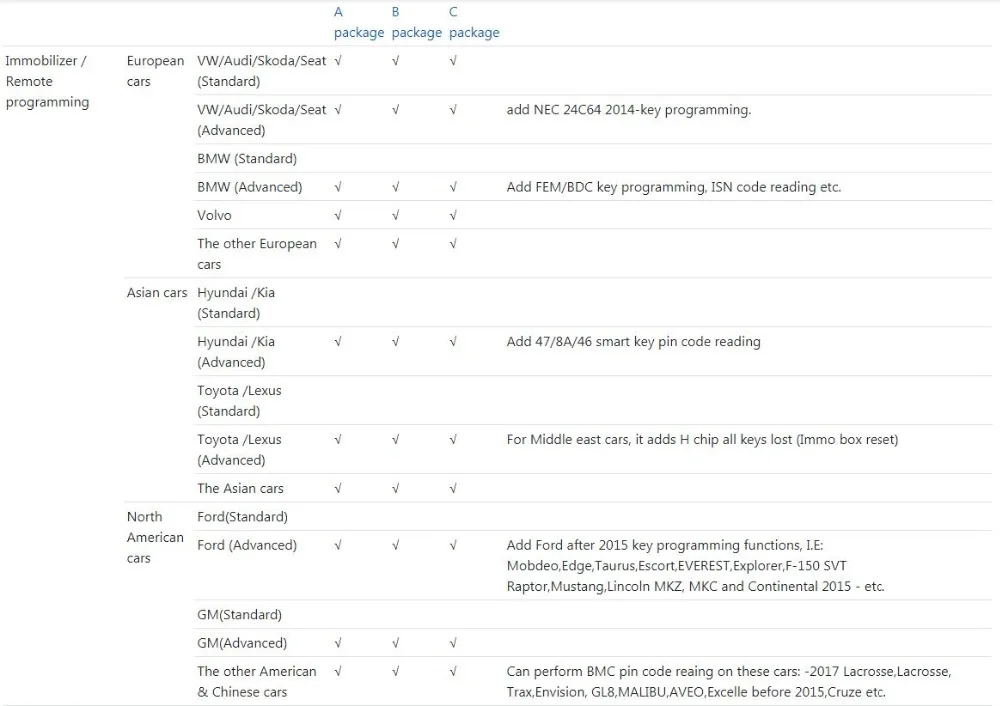This screenshot has width=1000, height=706.
Task: Click C package checkmark for The Asian cars
Action: pyautogui.click(x=453, y=489)
